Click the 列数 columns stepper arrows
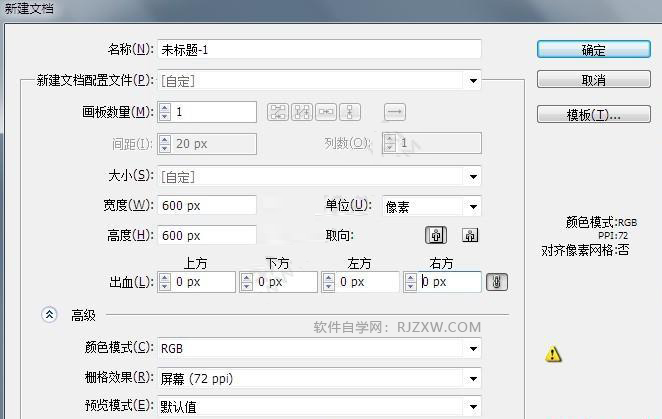Screen dimensions: 662x419 coord(390,143)
